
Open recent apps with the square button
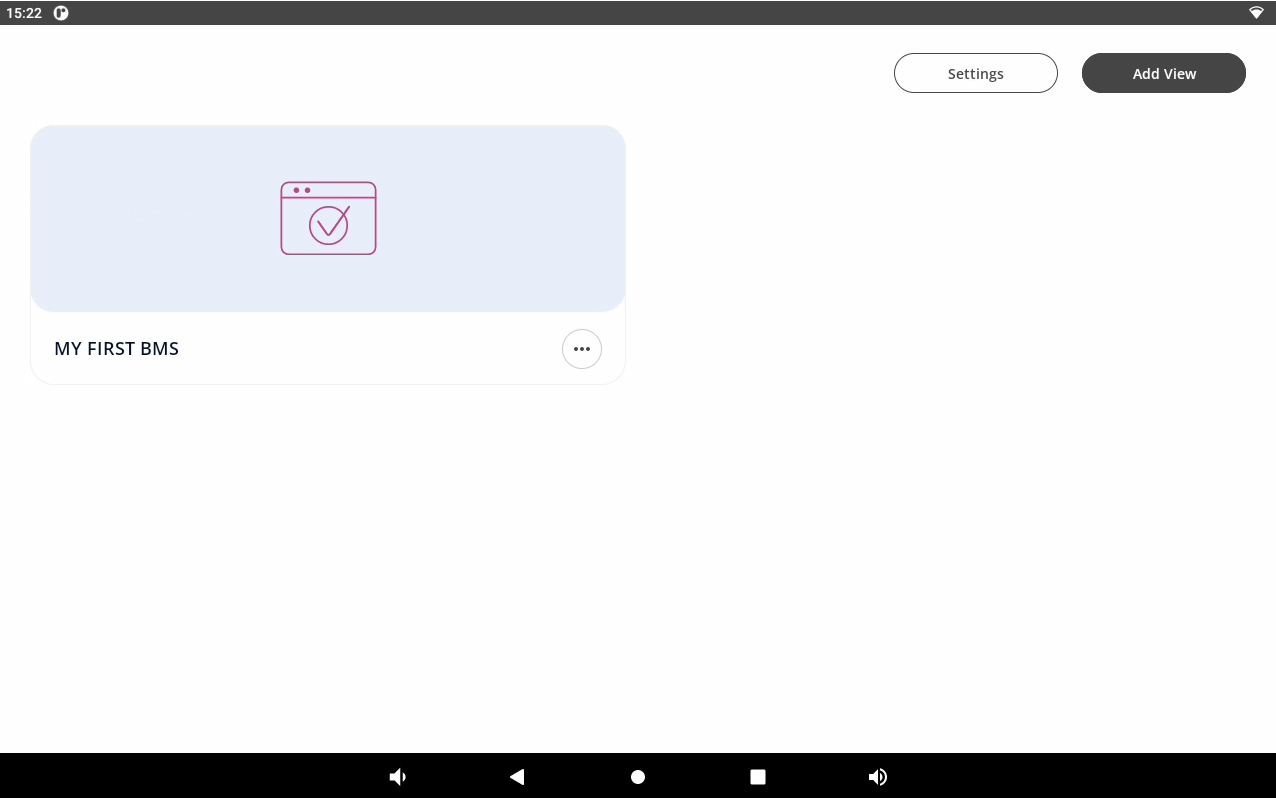[758, 777]
